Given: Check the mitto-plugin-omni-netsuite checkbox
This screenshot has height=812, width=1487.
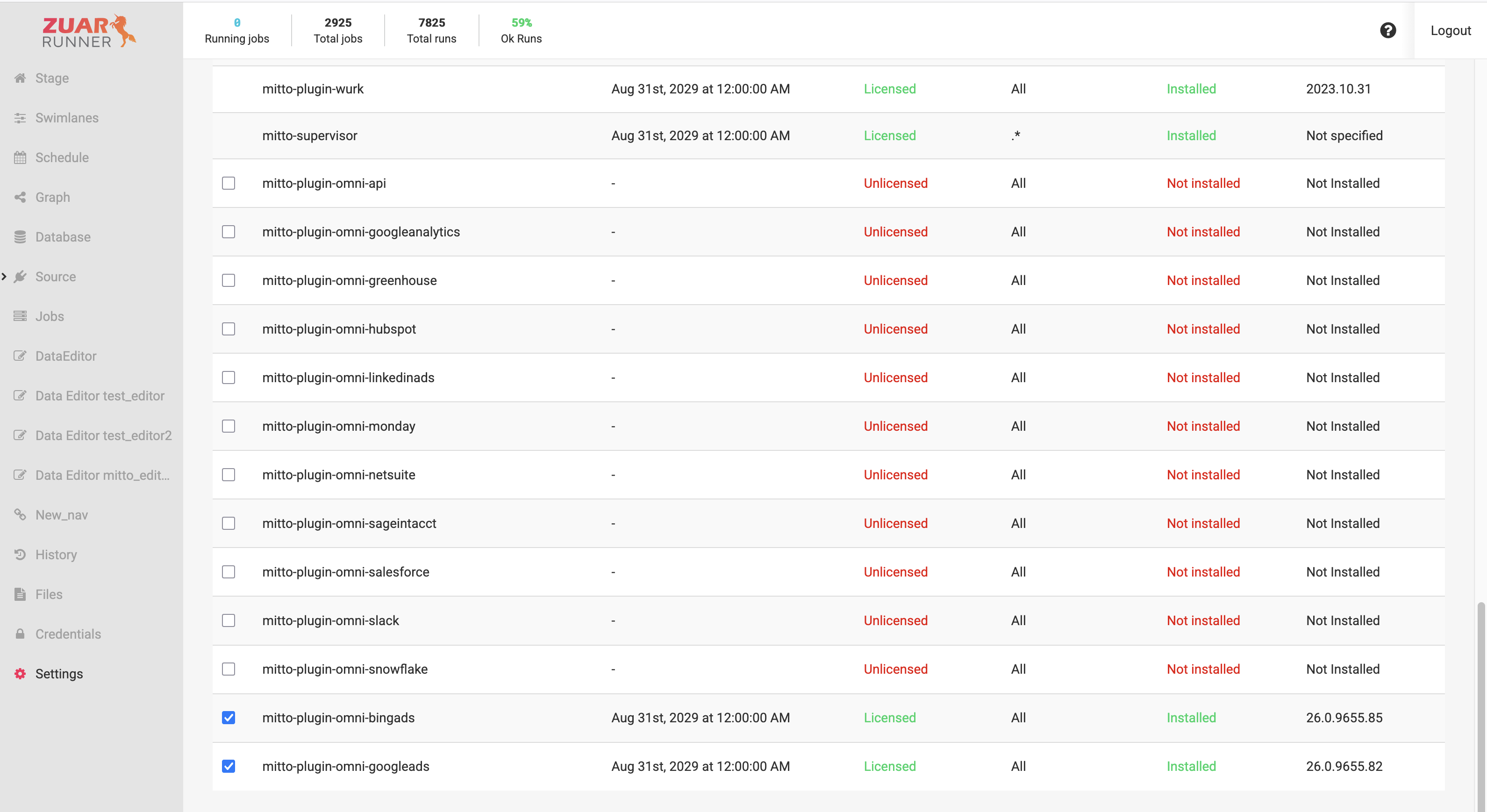Looking at the screenshot, I should pyautogui.click(x=229, y=474).
